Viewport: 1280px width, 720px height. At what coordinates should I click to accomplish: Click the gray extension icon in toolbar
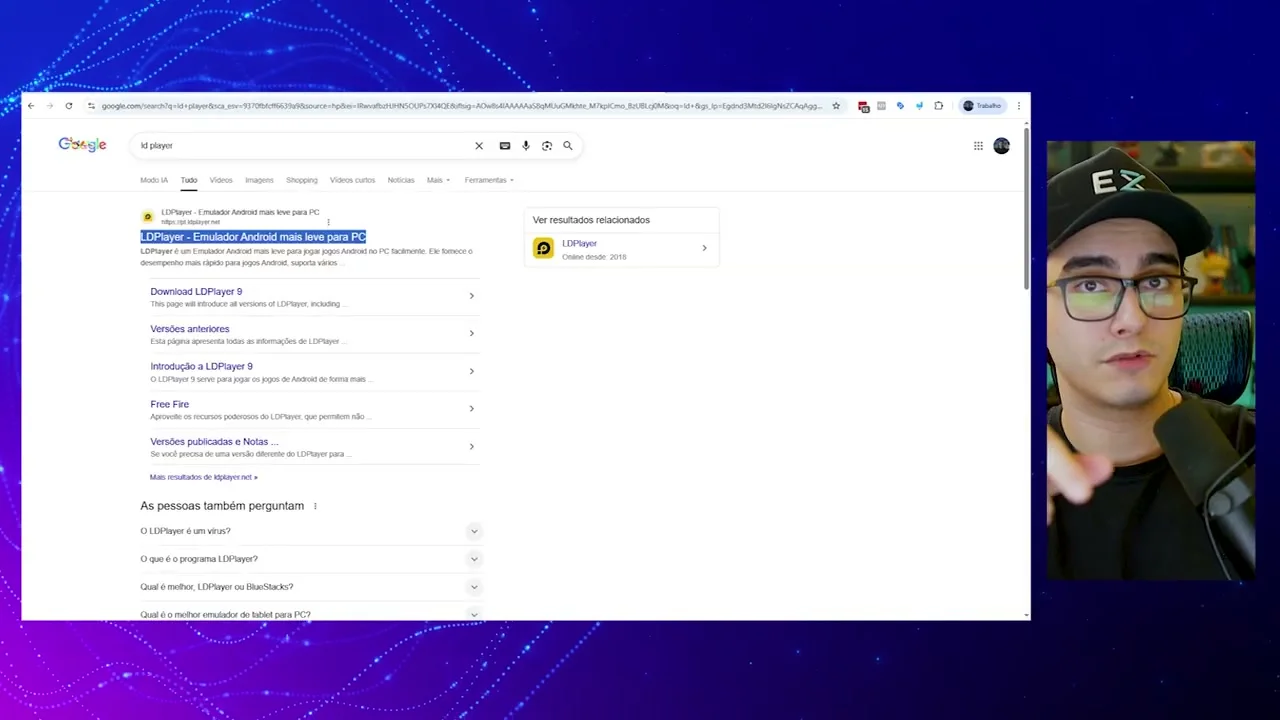click(881, 106)
